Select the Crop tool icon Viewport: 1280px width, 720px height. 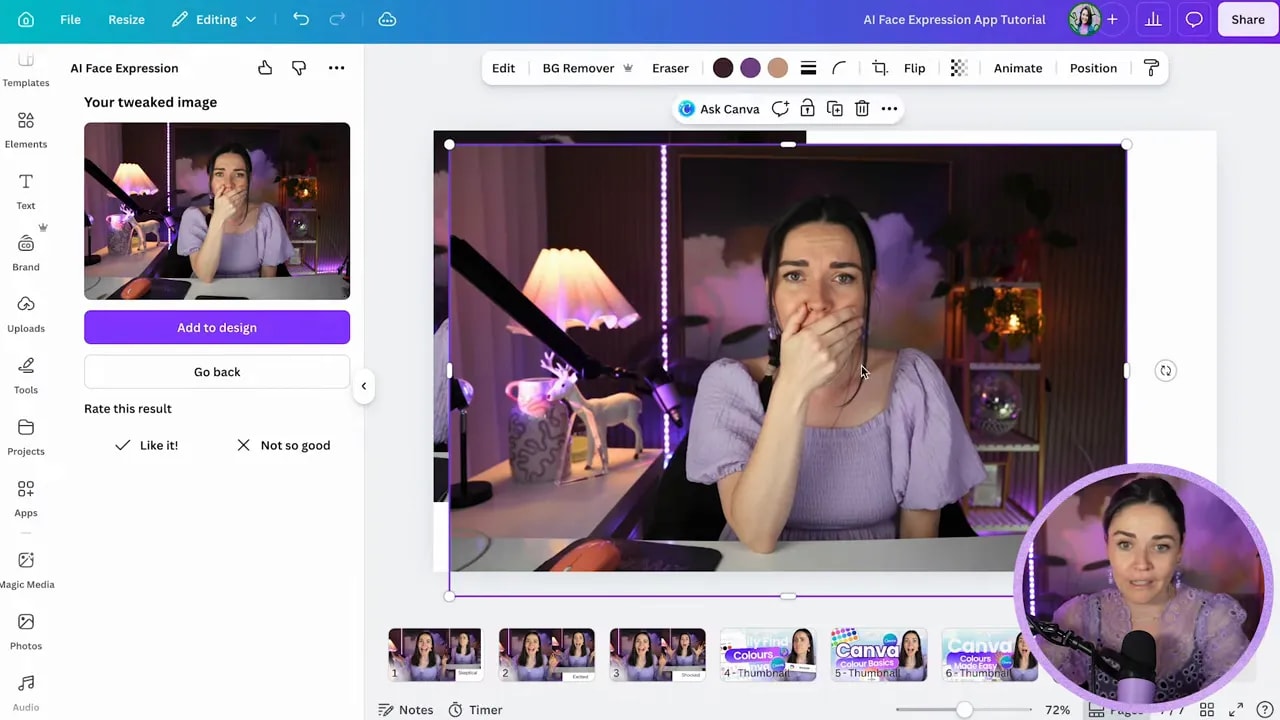click(x=880, y=68)
